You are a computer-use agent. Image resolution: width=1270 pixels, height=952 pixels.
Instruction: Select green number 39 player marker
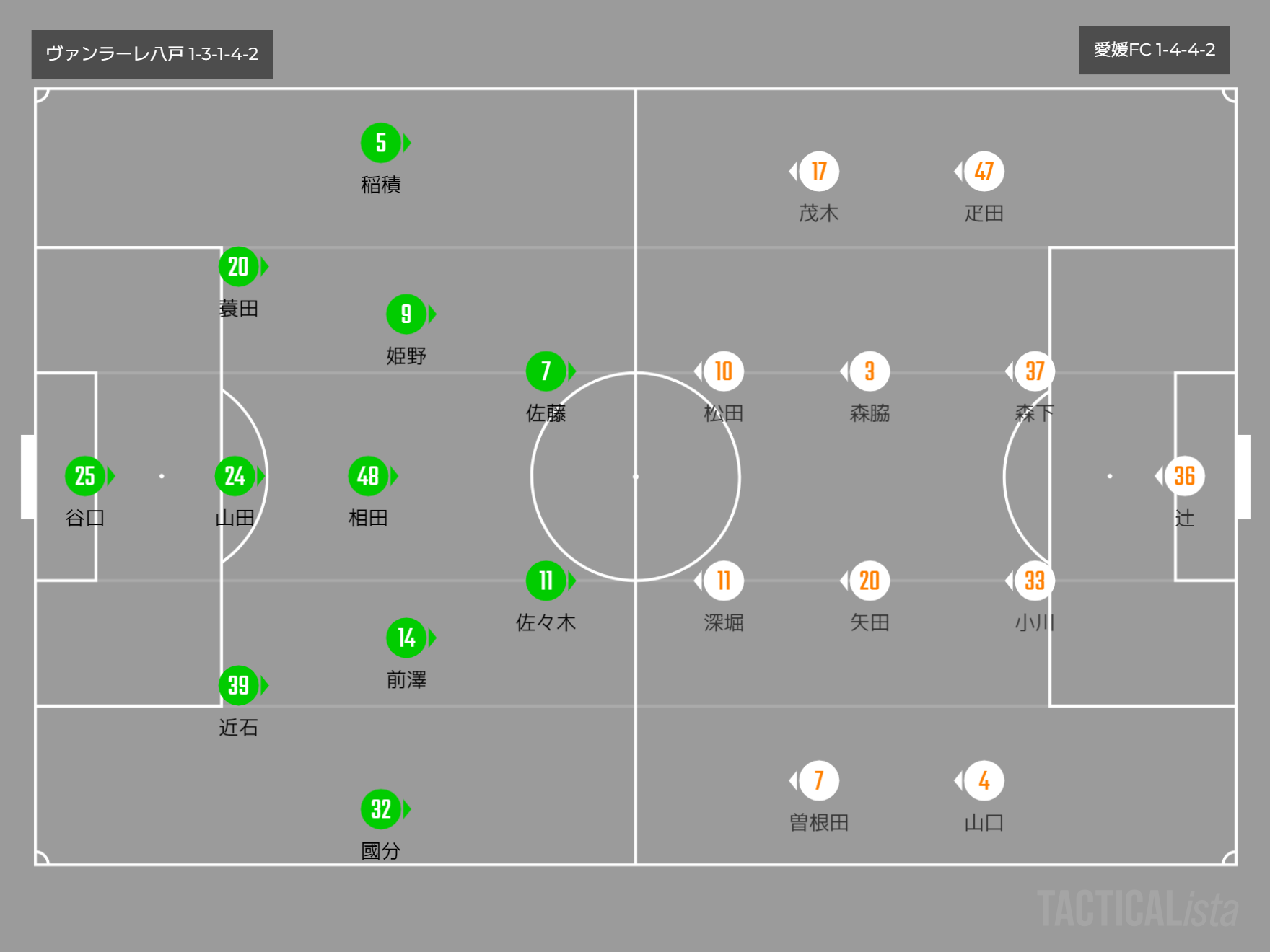pos(238,685)
